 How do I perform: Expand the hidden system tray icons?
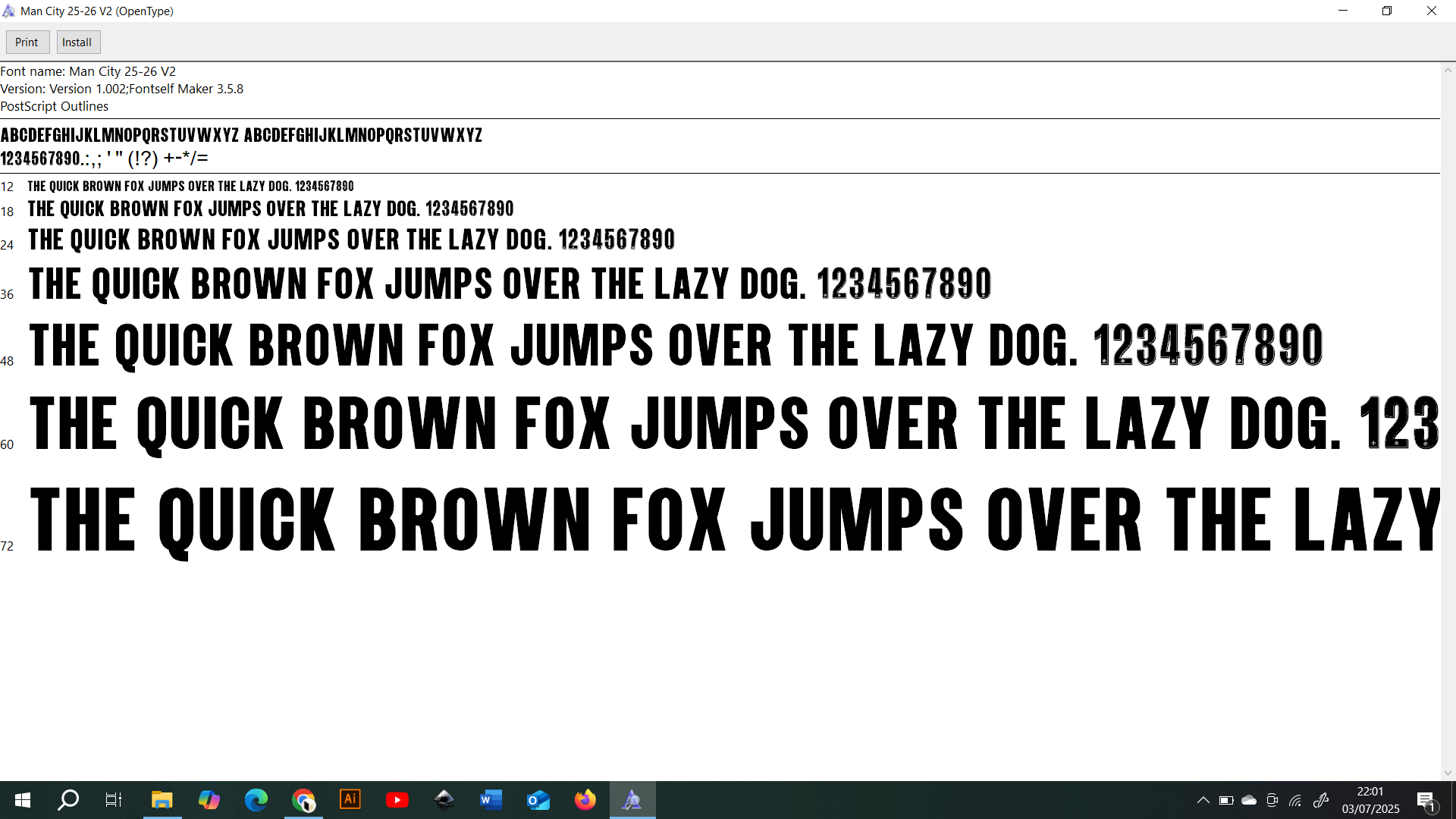1203,800
